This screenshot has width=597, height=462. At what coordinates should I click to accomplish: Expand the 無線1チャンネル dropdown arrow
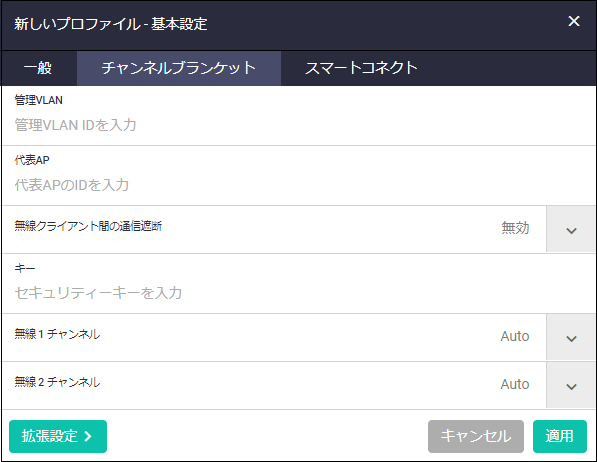point(571,337)
